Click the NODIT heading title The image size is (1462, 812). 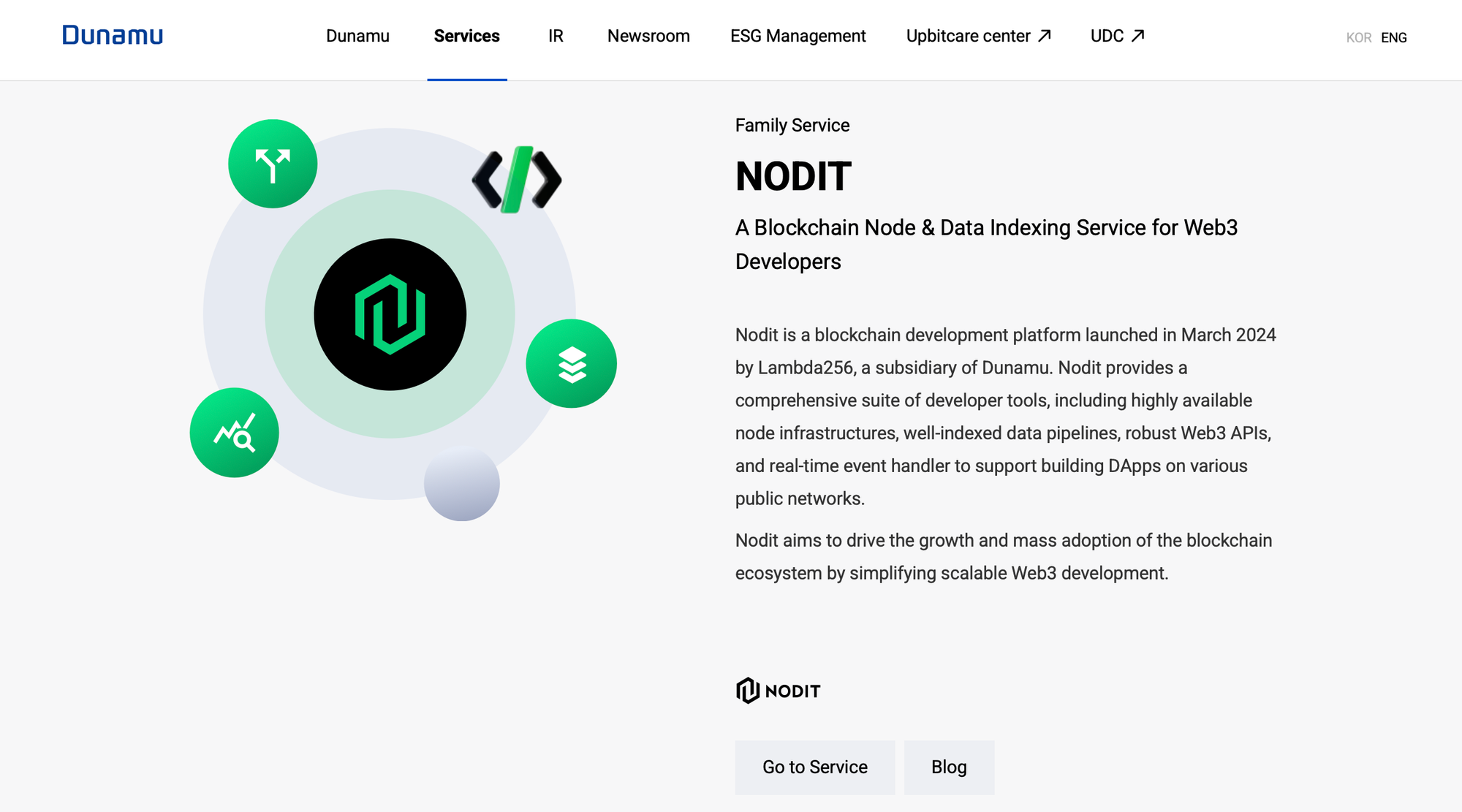coord(793,177)
